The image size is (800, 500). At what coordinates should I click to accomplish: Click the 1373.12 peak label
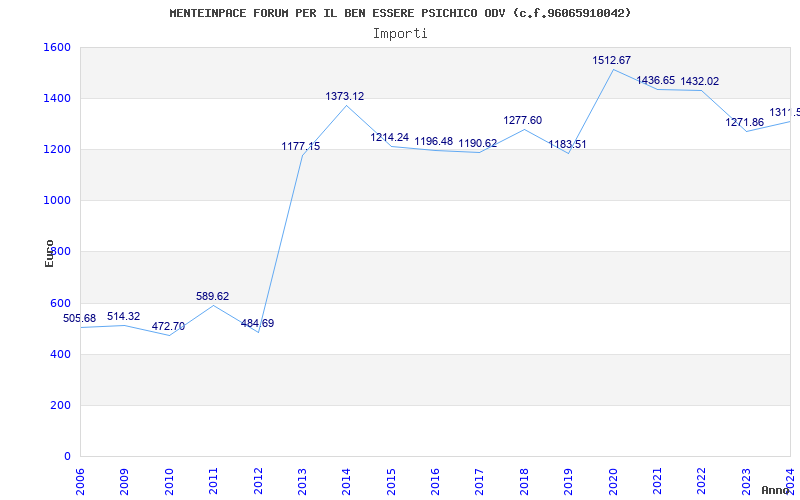click(x=345, y=96)
